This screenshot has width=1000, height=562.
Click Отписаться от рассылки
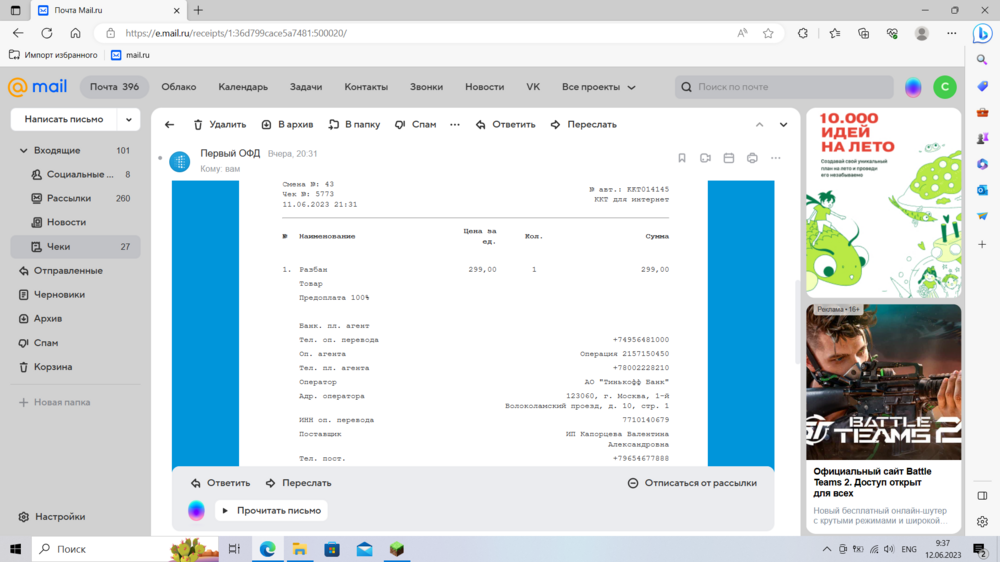(693, 483)
